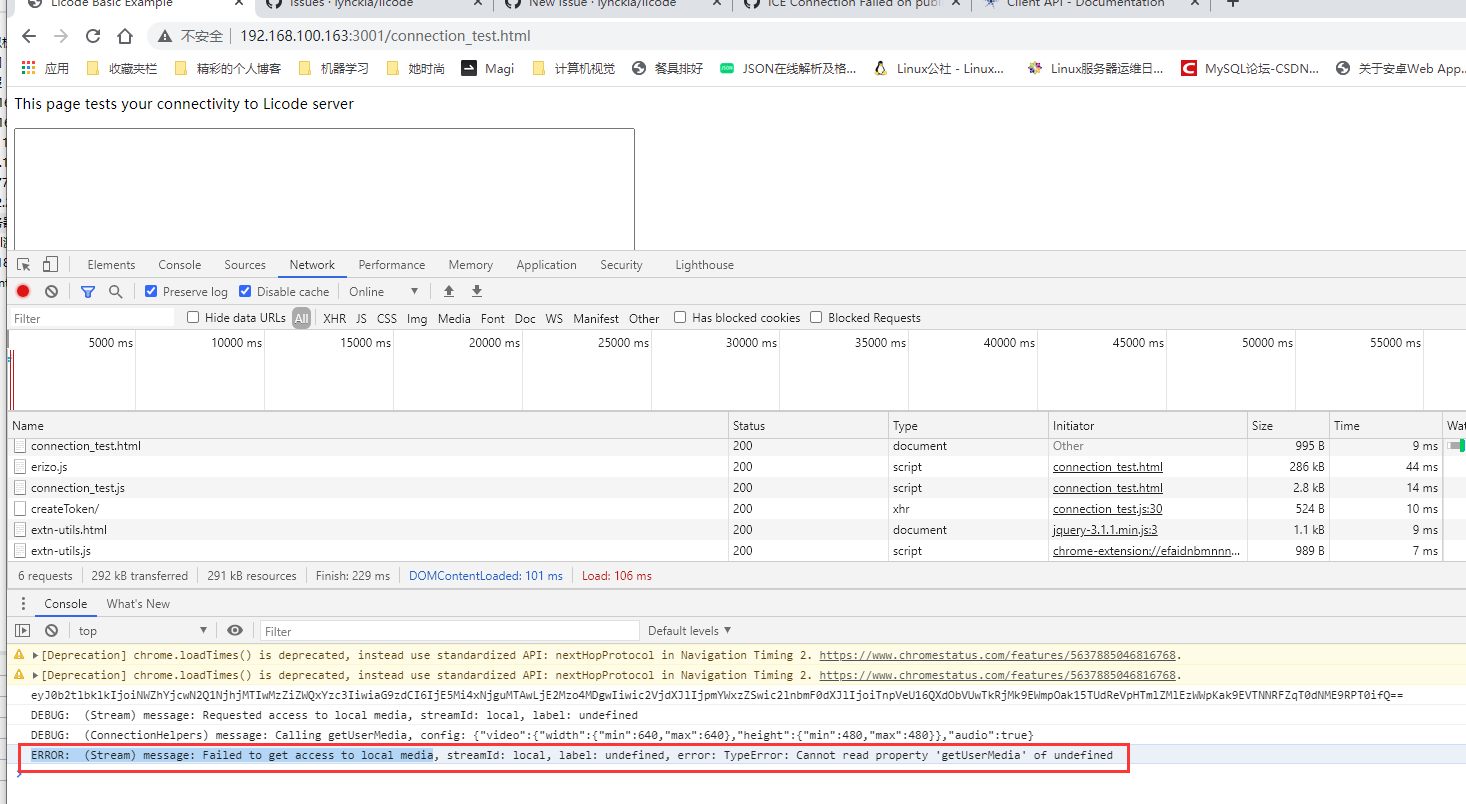
Task: Open first chromestatus.com features link
Action: pos(999,655)
